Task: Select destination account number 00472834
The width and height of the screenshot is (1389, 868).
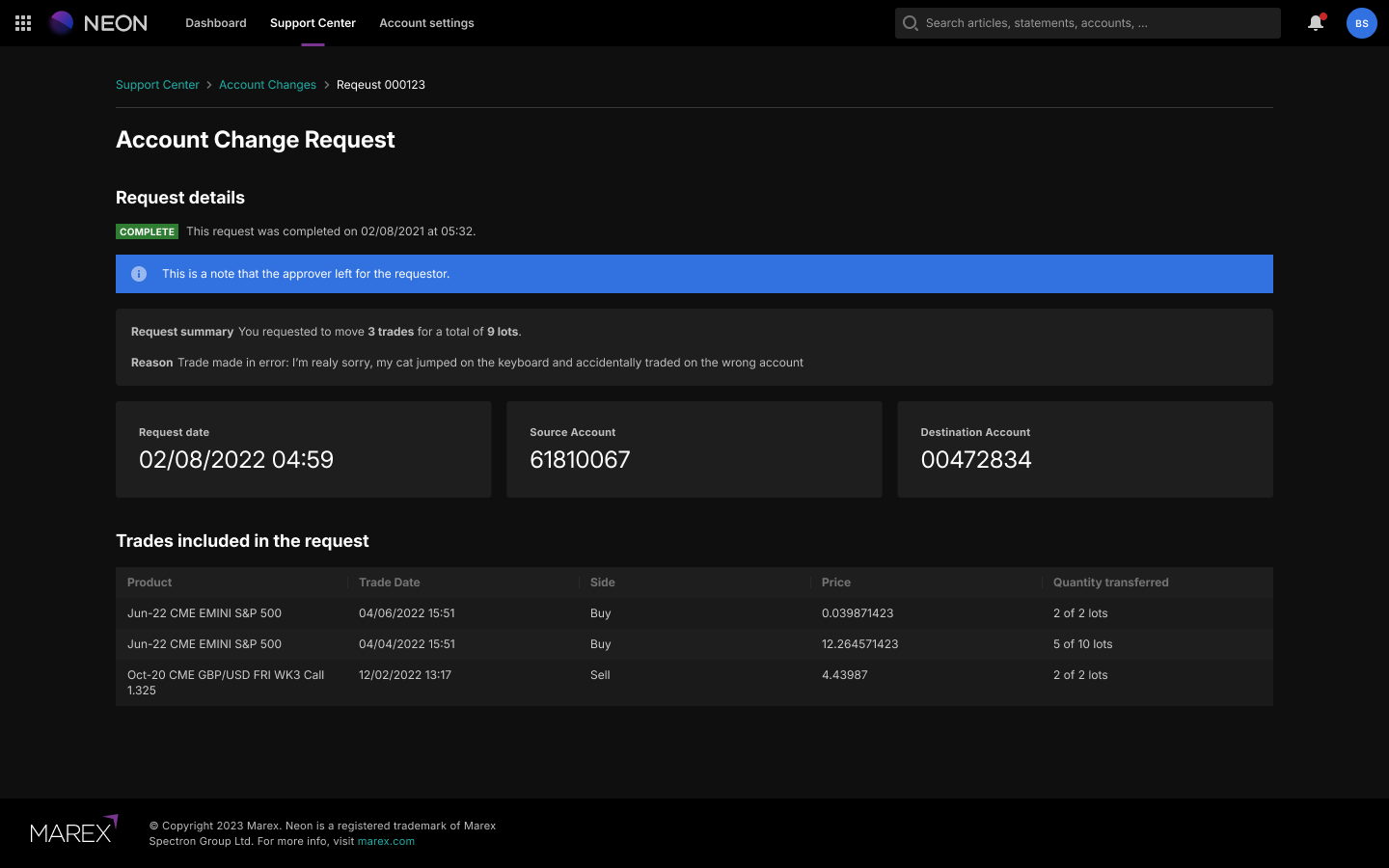Action: click(x=976, y=460)
